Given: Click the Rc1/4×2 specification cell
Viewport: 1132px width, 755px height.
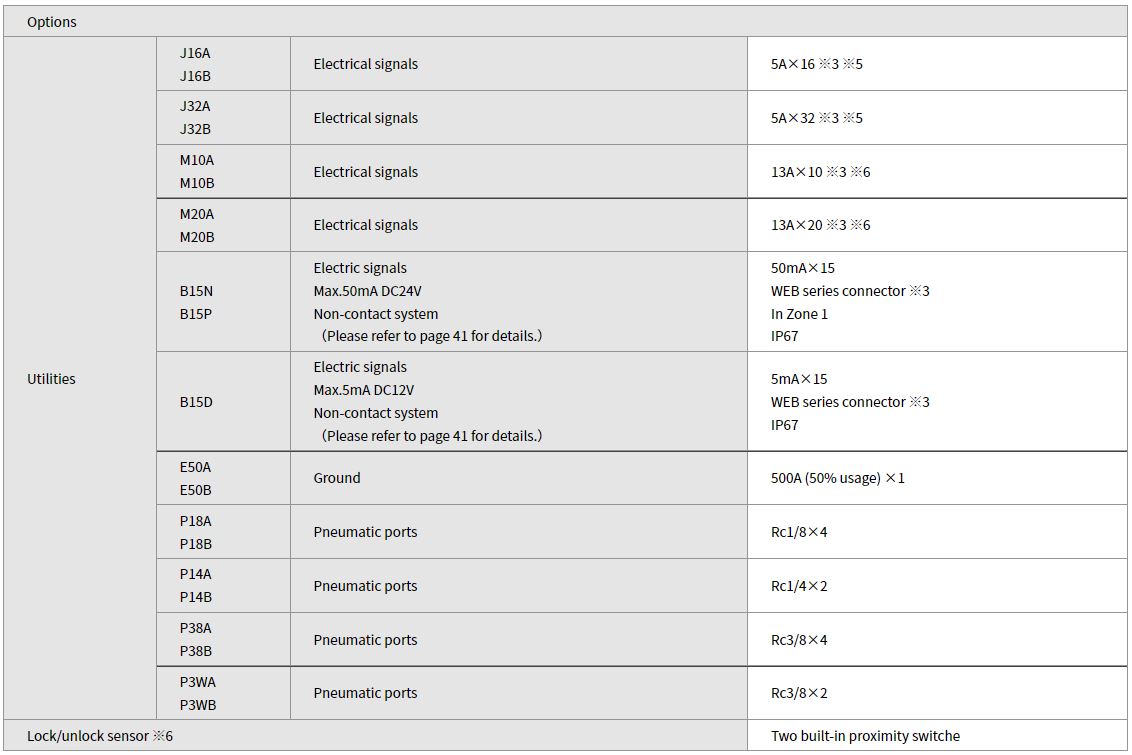Looking at the screenshot, I should pyautogui.click(x=937, y=585).
